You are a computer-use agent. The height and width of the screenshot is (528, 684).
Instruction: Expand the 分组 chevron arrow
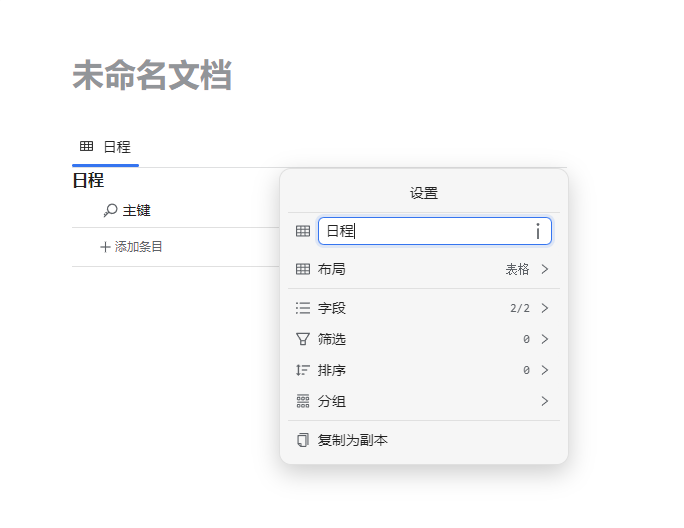[x=545, y=401]
